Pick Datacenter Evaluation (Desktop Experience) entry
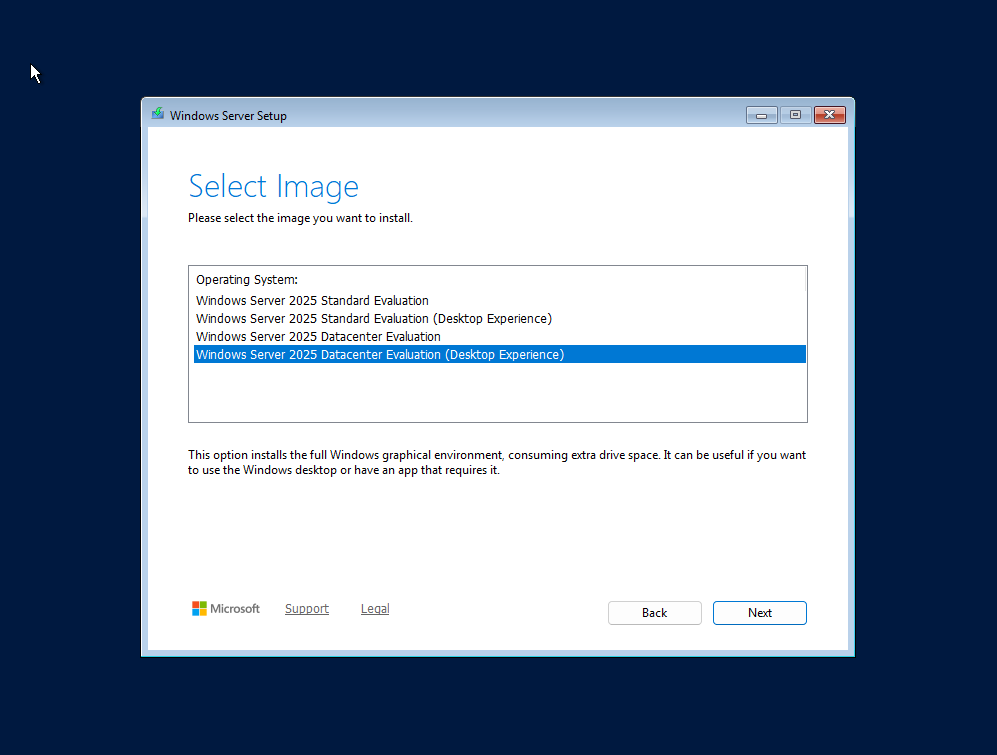The image size is (997, 755). [499, 354]
